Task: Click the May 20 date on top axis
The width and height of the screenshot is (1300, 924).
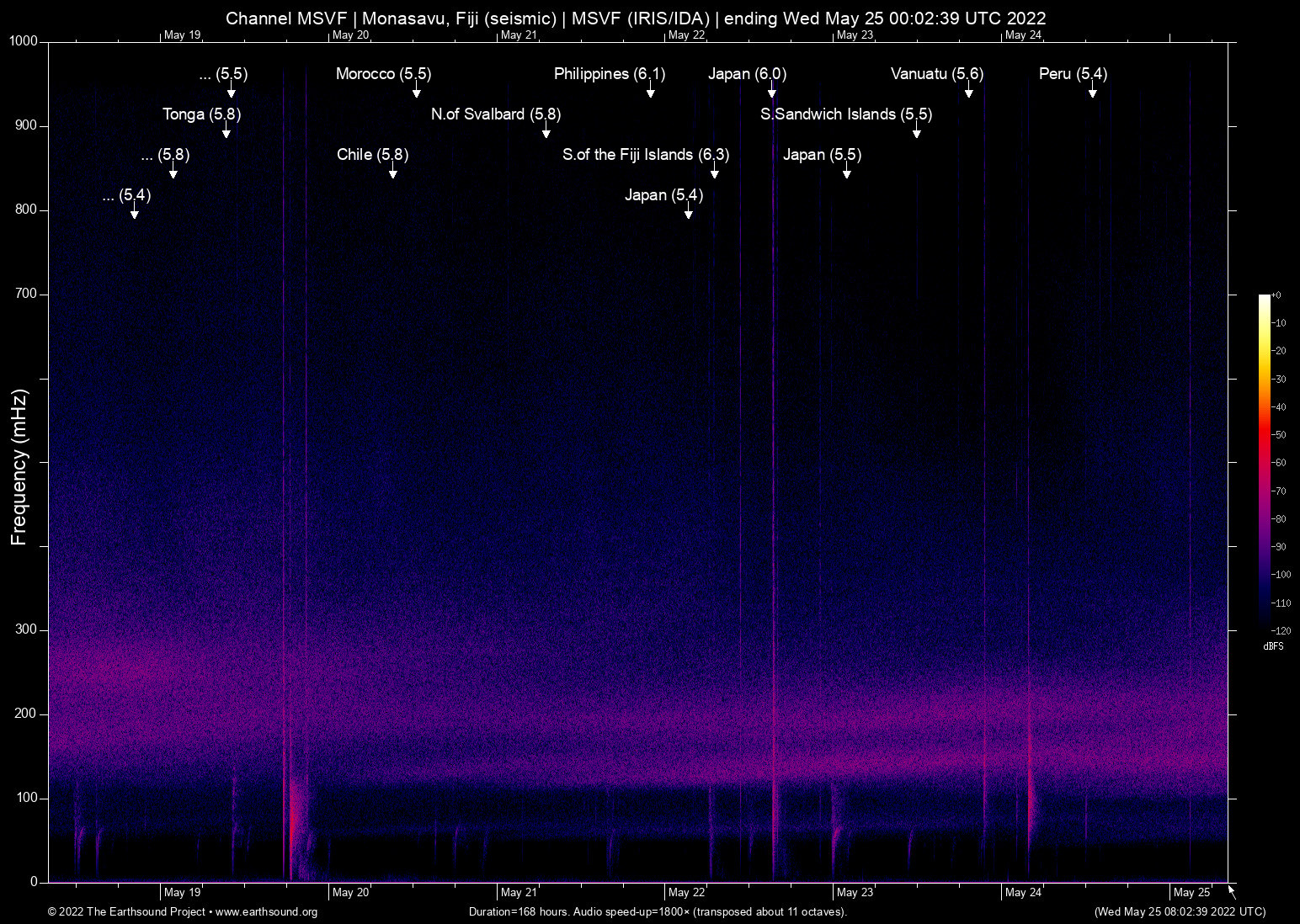Action: 350,35
